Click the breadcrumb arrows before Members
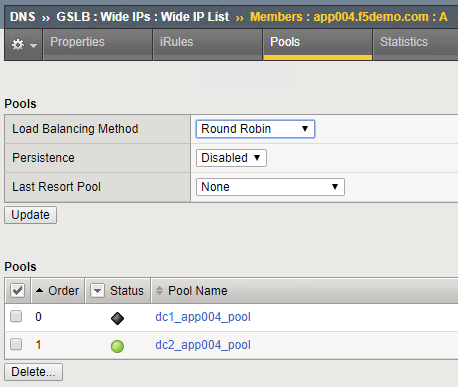The image size is (458, 387). 239,18
